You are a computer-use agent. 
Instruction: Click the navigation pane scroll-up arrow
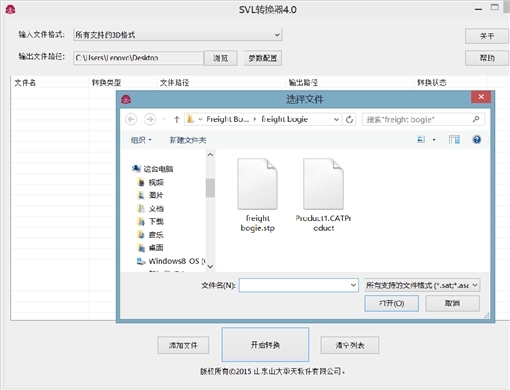point(210,155)
